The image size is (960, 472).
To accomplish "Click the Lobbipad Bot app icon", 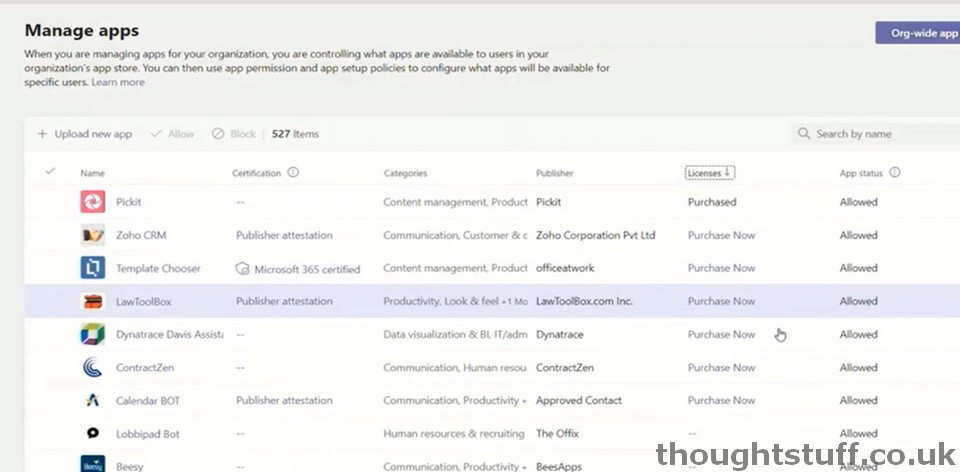I will 92,433.
